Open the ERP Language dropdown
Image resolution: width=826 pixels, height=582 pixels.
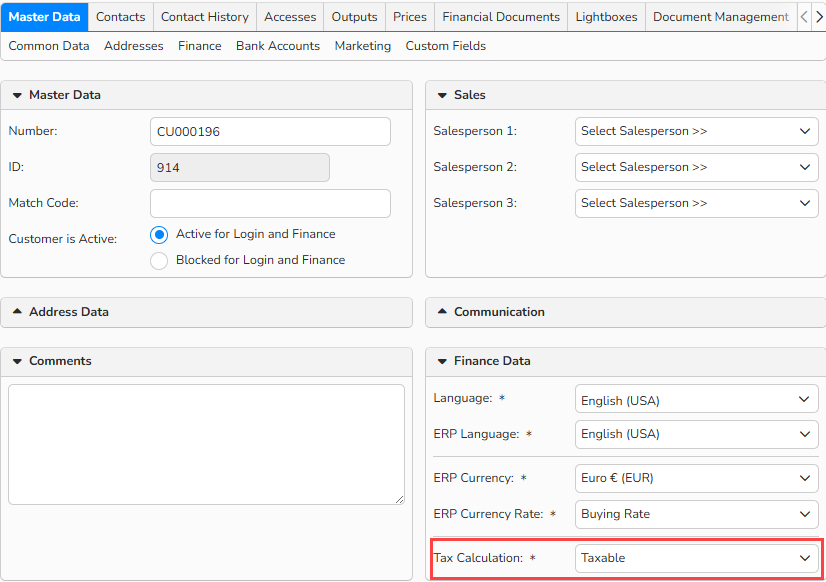696,434
